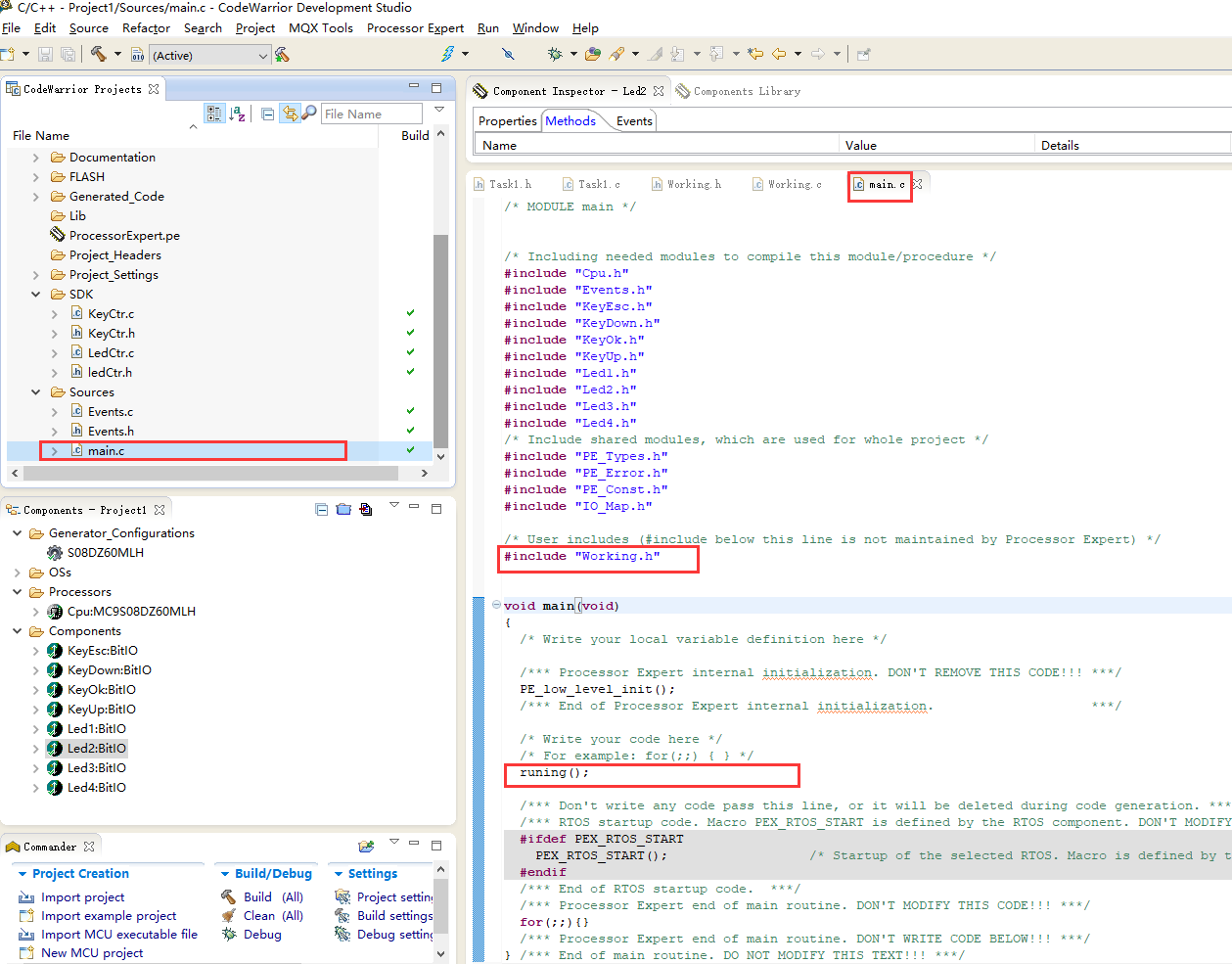
Task: Click the Save toolbar icon
Action: 45,55
